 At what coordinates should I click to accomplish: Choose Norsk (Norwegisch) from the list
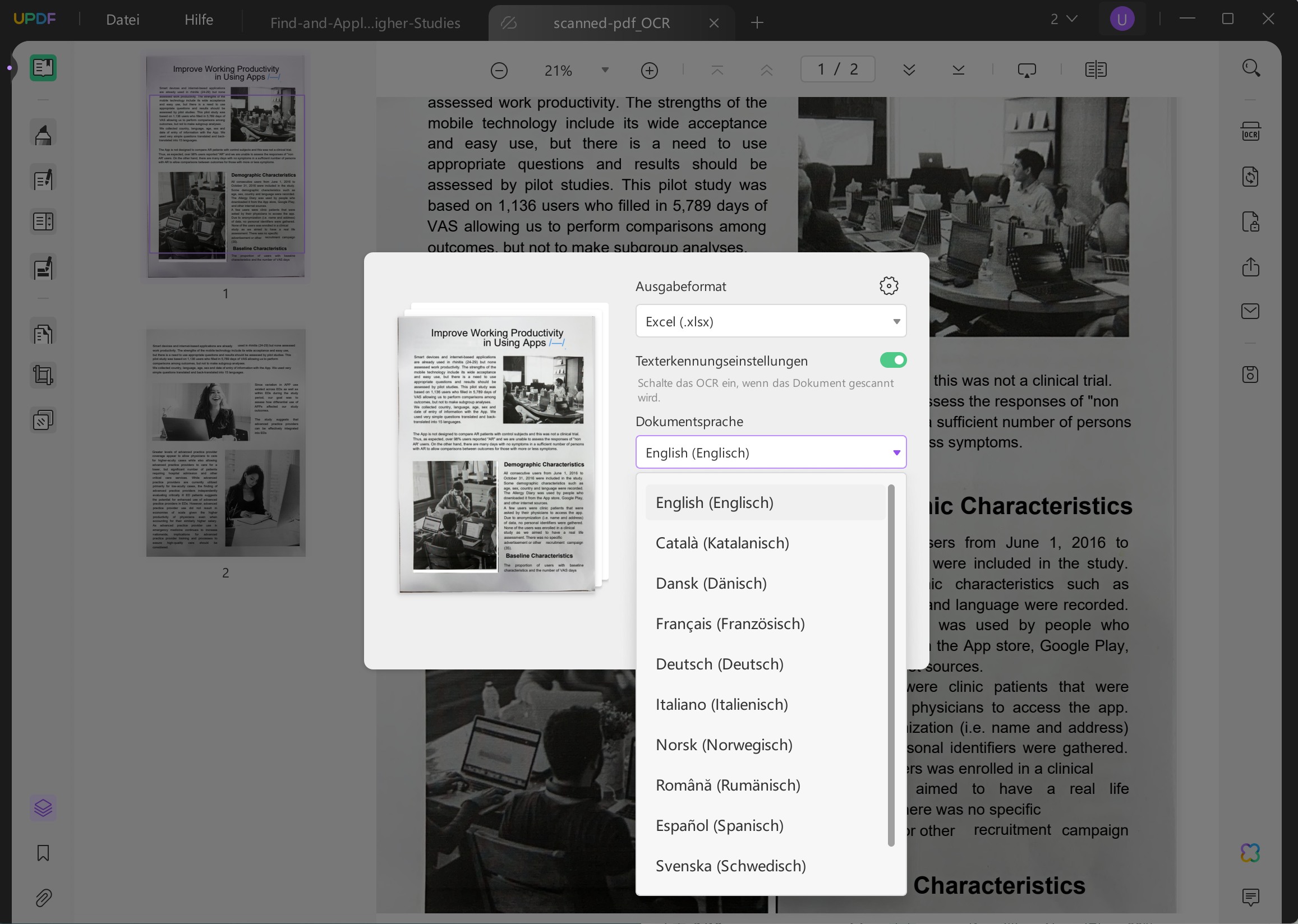tap(764, 745)
